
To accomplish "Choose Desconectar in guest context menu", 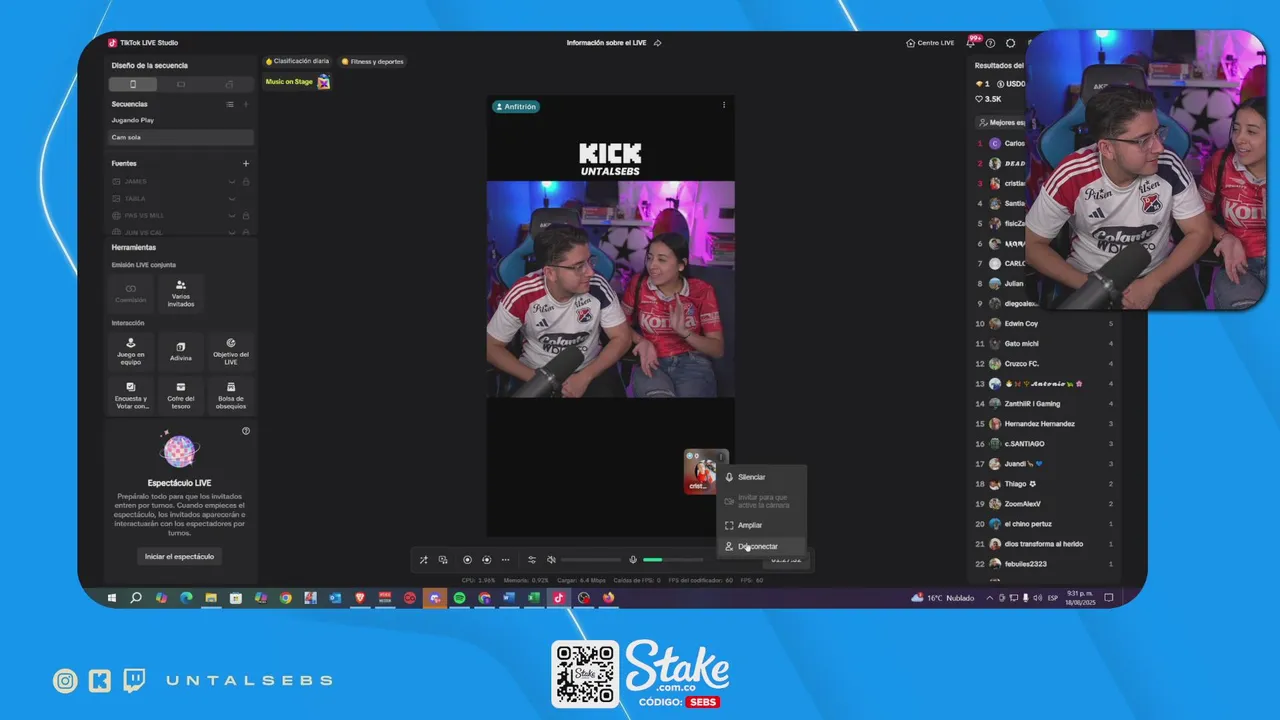I will (761, 546).
